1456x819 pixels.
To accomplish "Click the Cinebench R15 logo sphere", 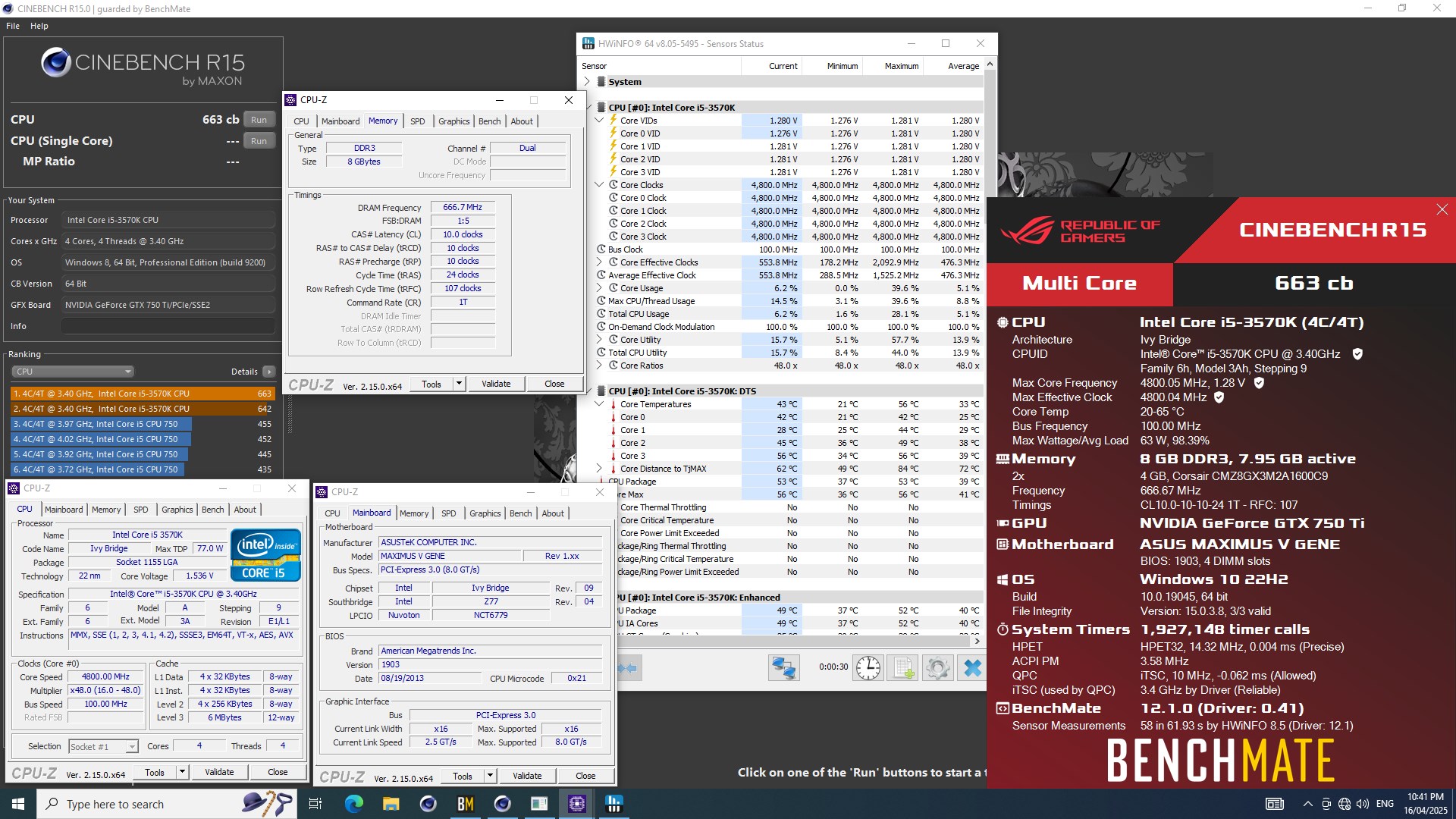I will [x=56, y=62].
